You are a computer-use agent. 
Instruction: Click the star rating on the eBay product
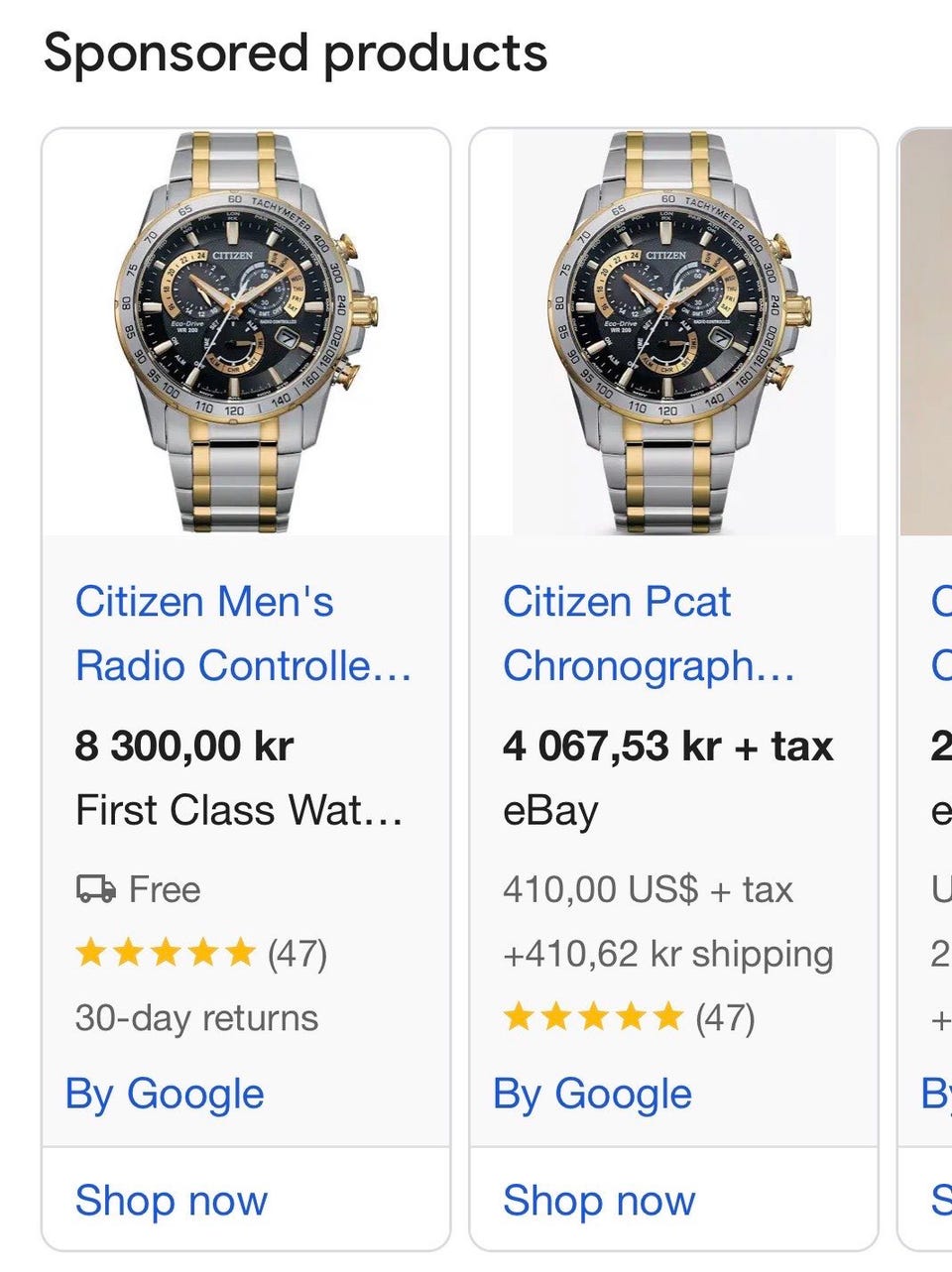pyautogui.click(x=593, y=1017)
